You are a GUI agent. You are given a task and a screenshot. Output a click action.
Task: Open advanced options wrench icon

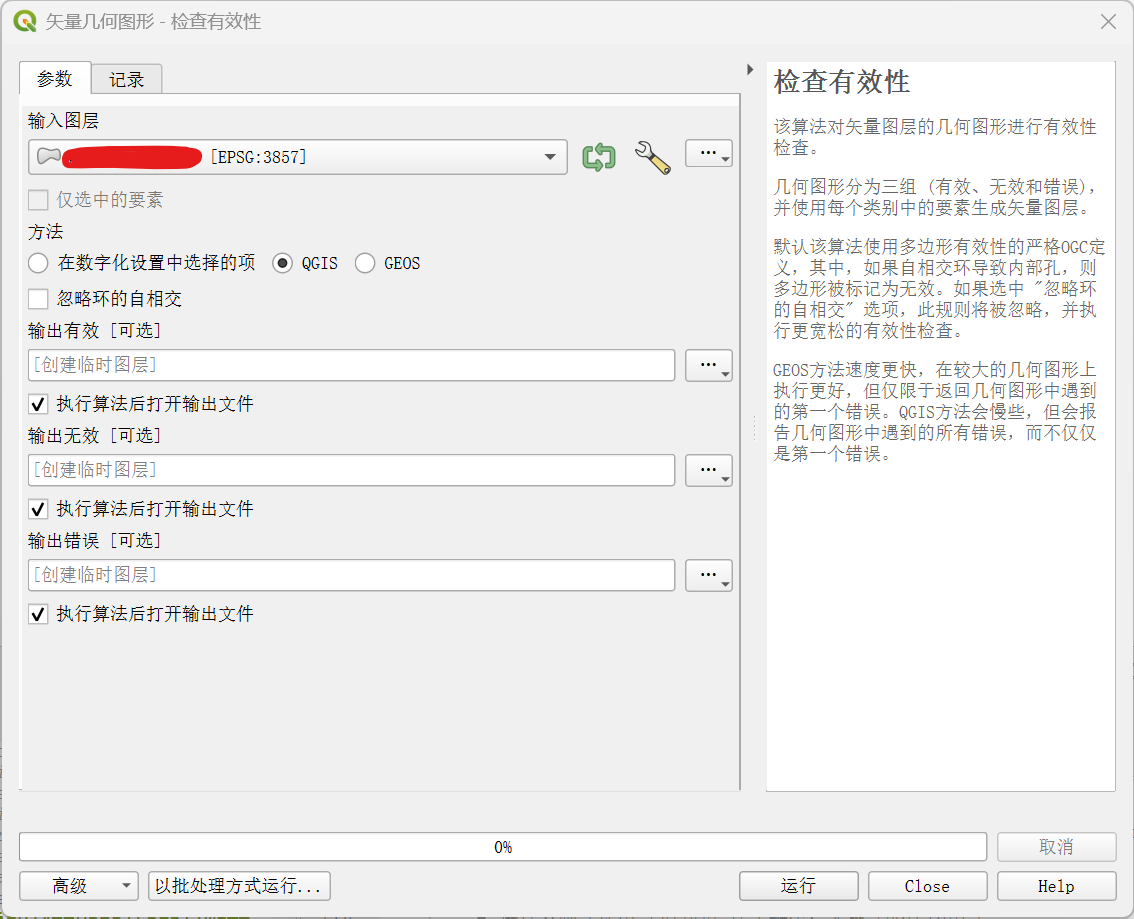click(652, 157)
